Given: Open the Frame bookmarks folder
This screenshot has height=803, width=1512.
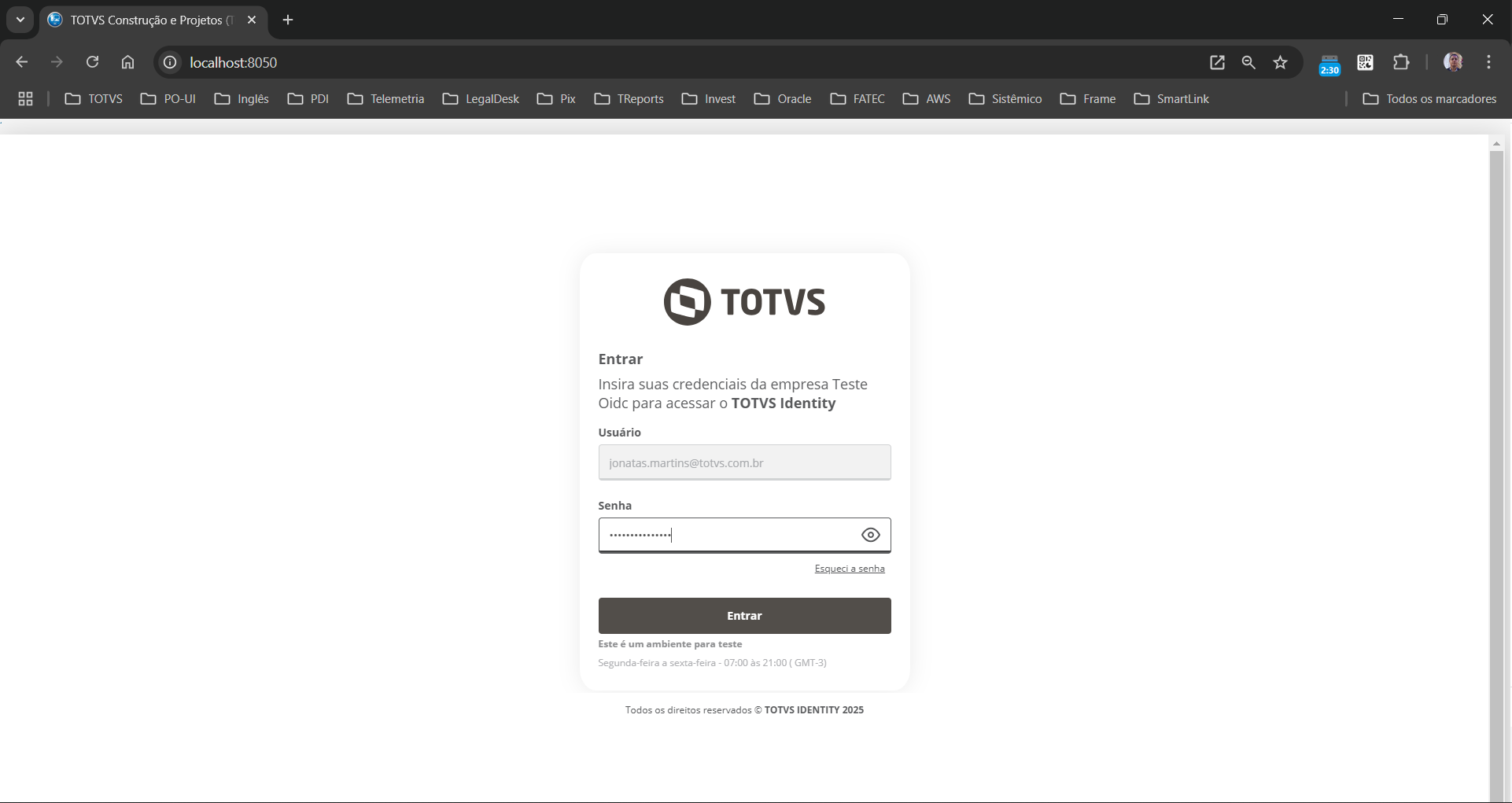Looking at the screenshot, I should pos(1089,99).
